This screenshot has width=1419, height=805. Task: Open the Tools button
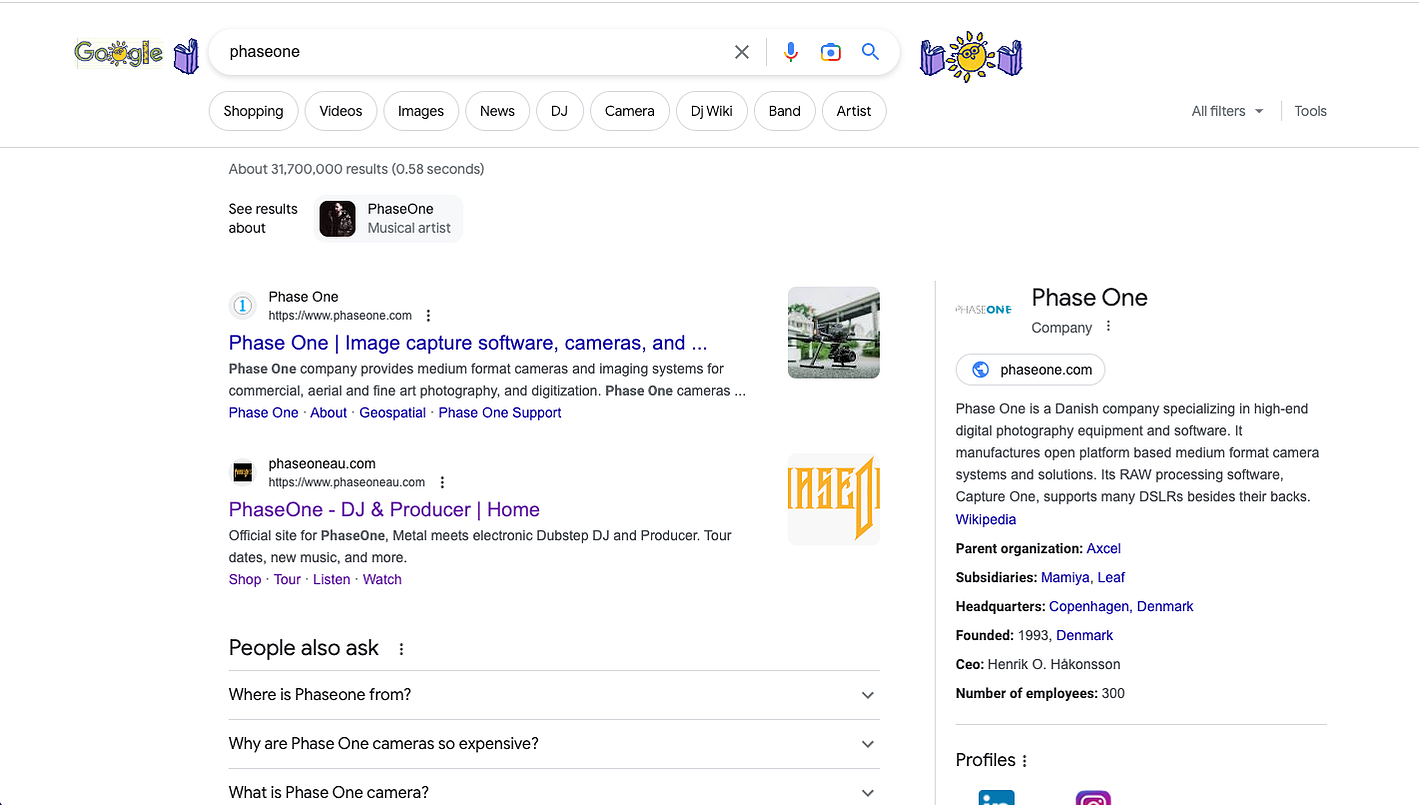[x=1310, y=111]
